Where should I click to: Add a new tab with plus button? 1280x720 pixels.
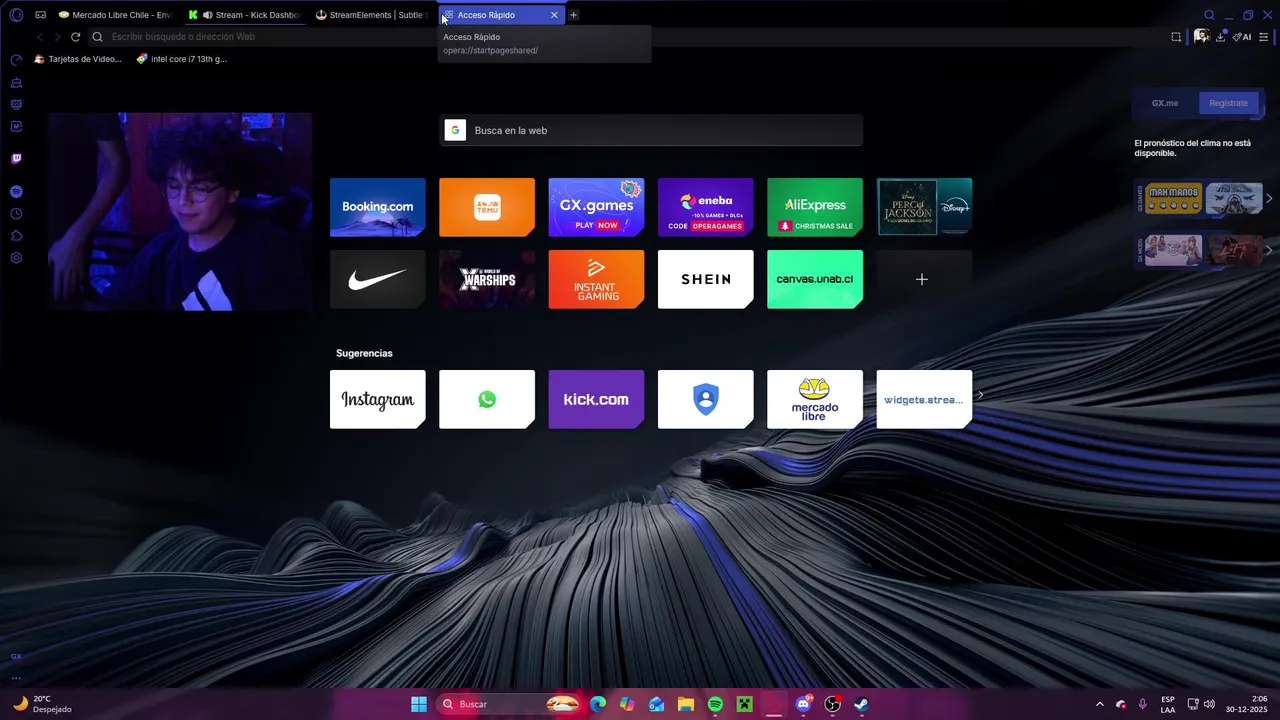(x=573, y=15)
